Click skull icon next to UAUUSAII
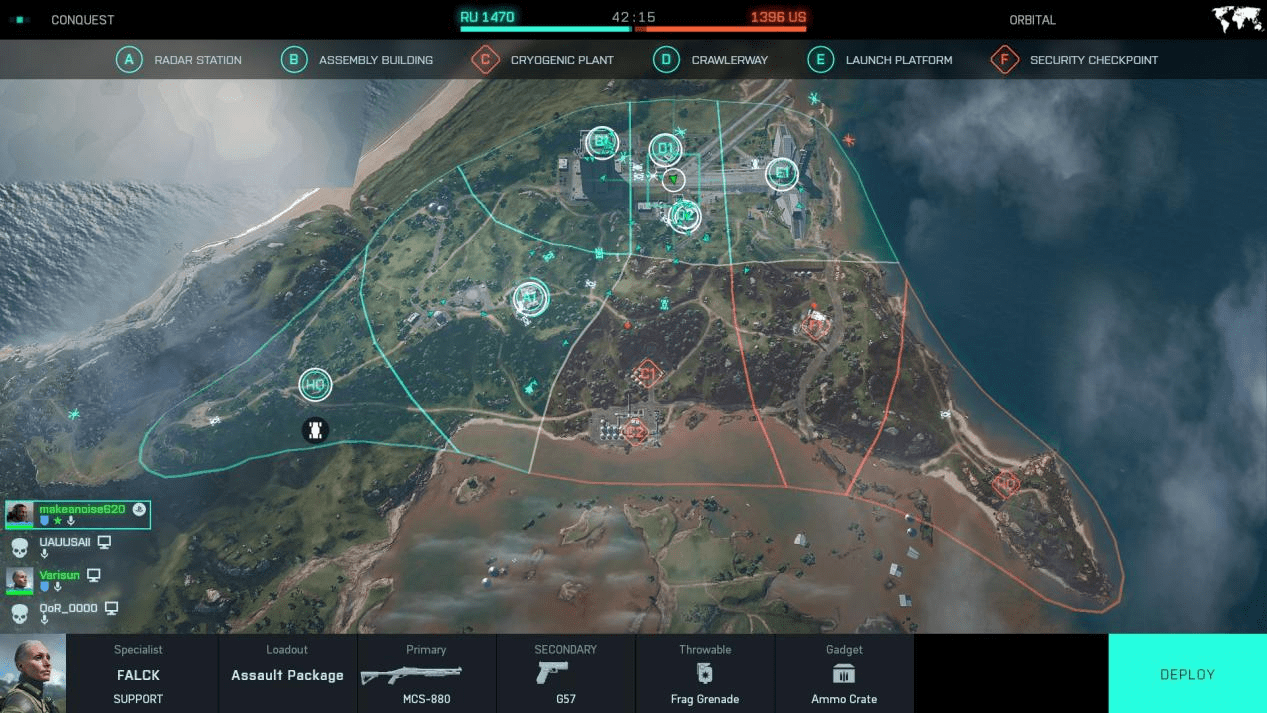Viewport: 1267px width, 713px height. (19, 547)
